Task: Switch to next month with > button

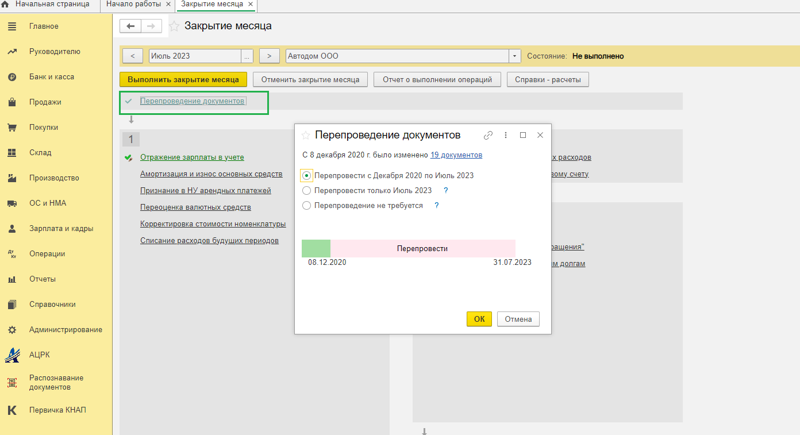Action: (x=269, y=56)
